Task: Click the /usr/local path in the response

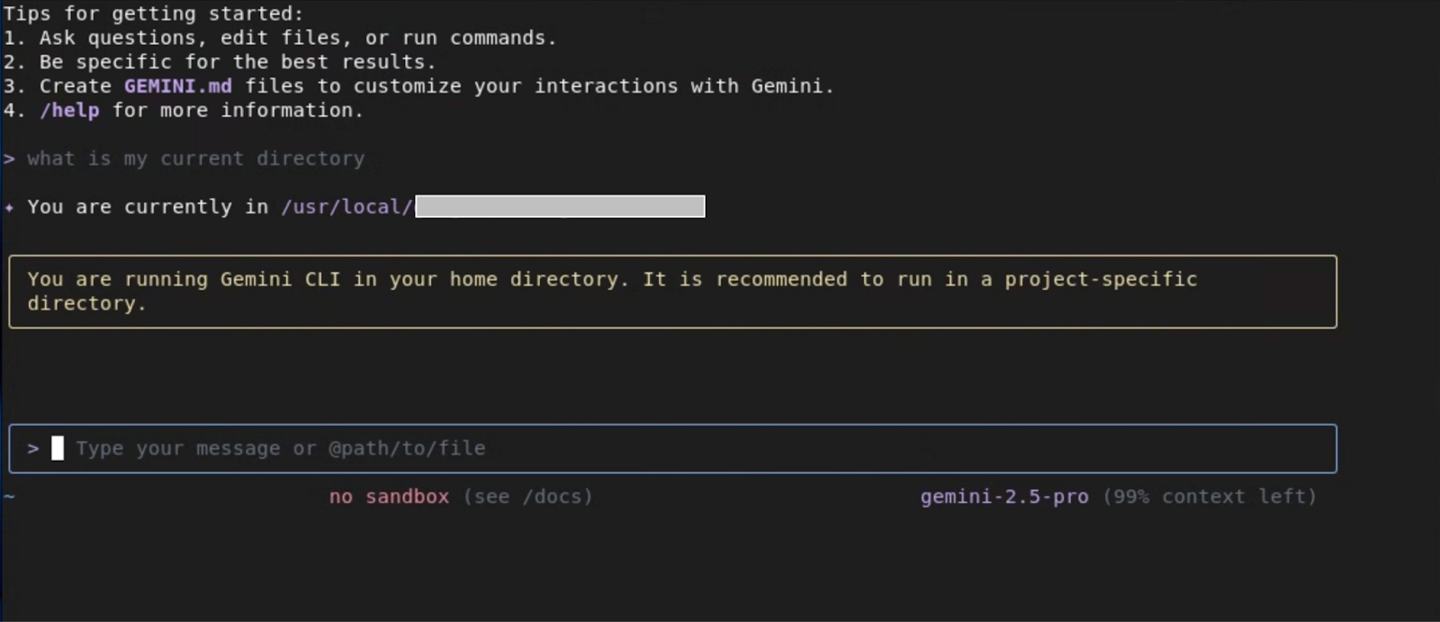Action: click(x=347, y=207)
